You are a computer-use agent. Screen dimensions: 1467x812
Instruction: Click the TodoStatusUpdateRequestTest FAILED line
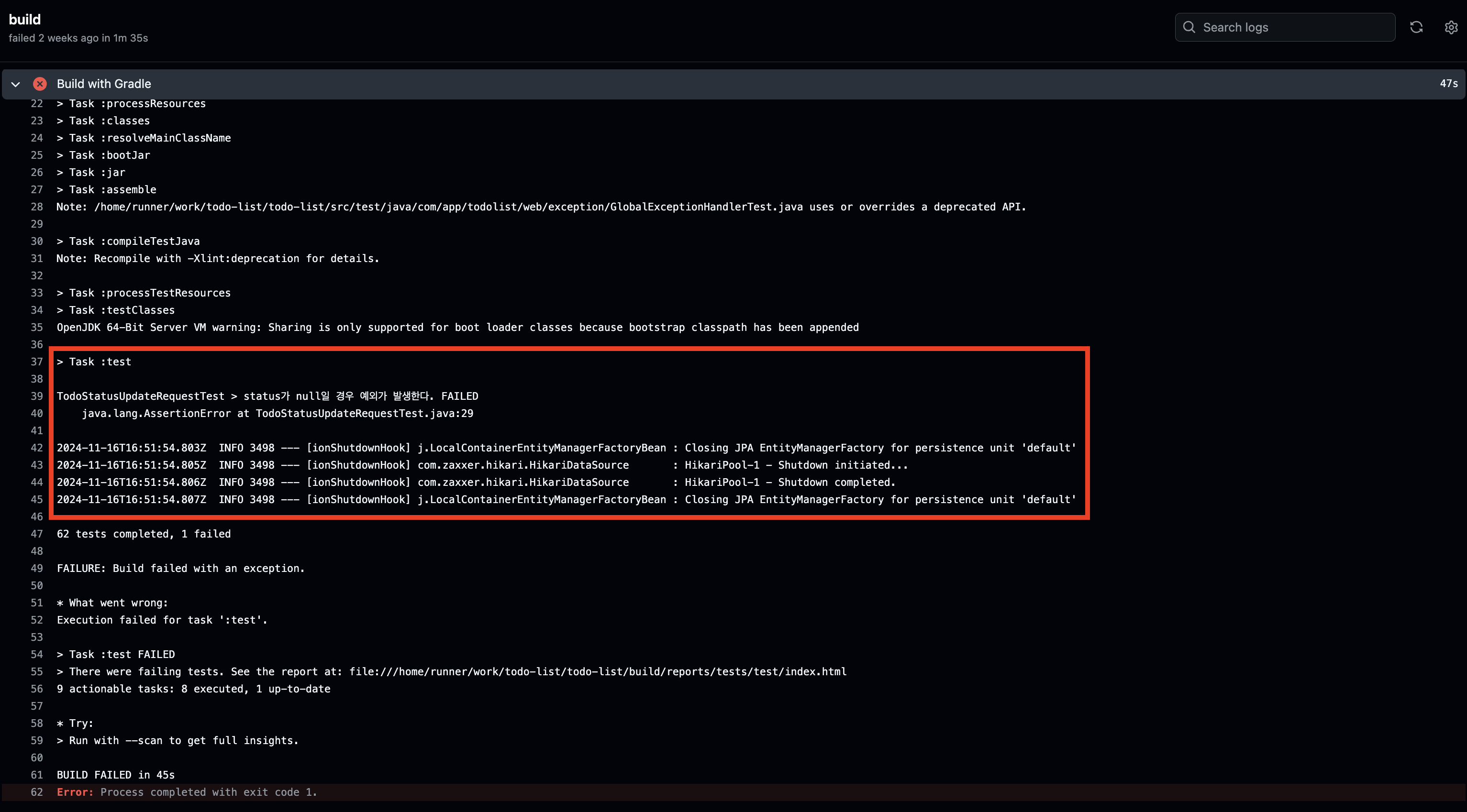click(267, 396)
